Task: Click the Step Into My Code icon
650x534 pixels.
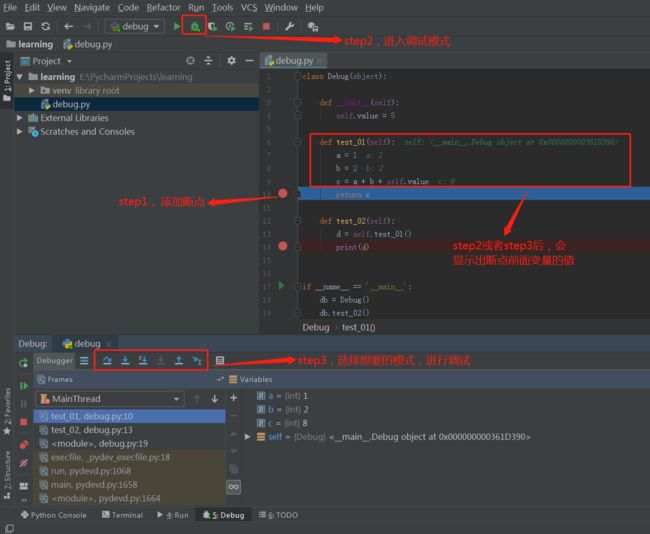Action: click(143, 360)
